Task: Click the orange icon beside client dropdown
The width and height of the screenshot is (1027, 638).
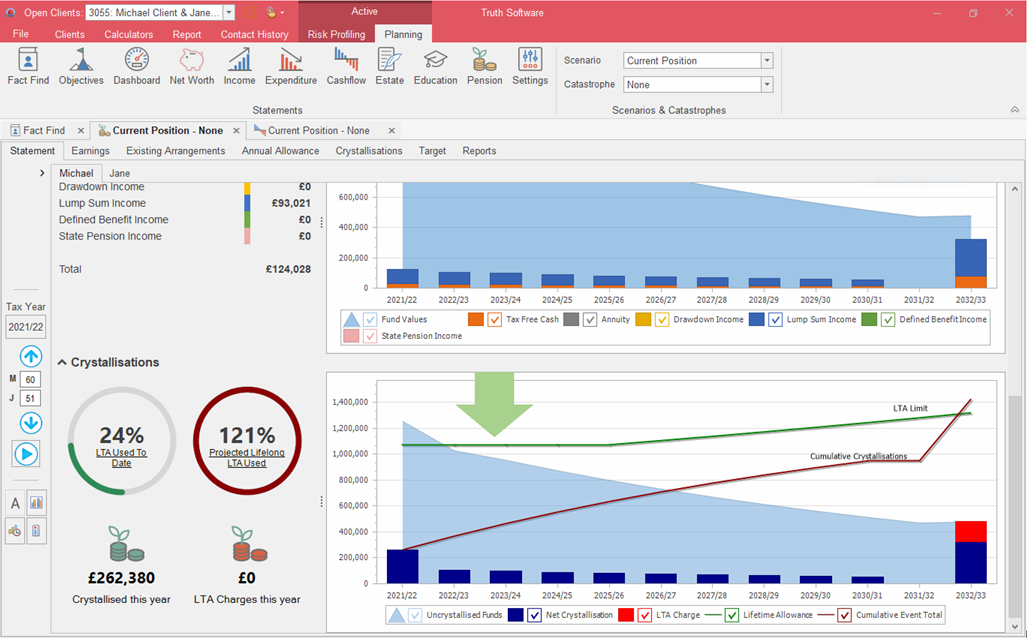Action: 250,12
